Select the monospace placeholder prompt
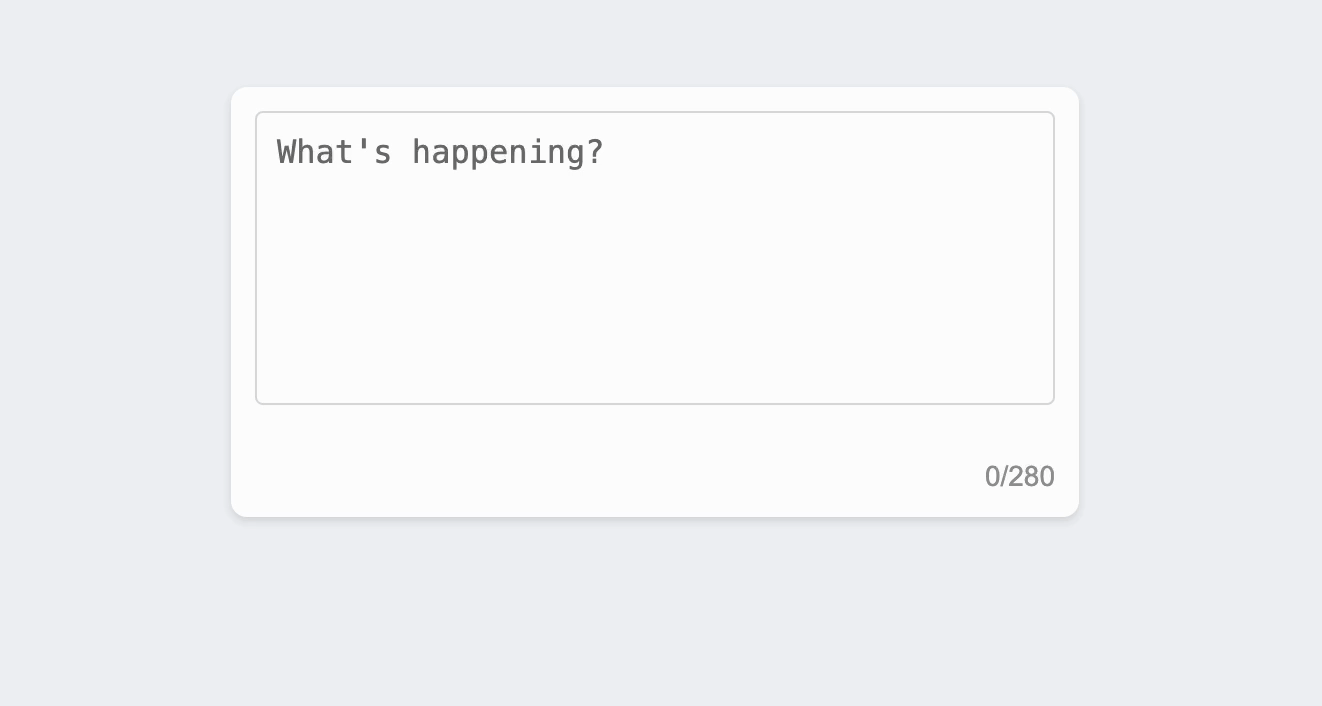Screen dimensions: 1322x706 coord(440,152)
